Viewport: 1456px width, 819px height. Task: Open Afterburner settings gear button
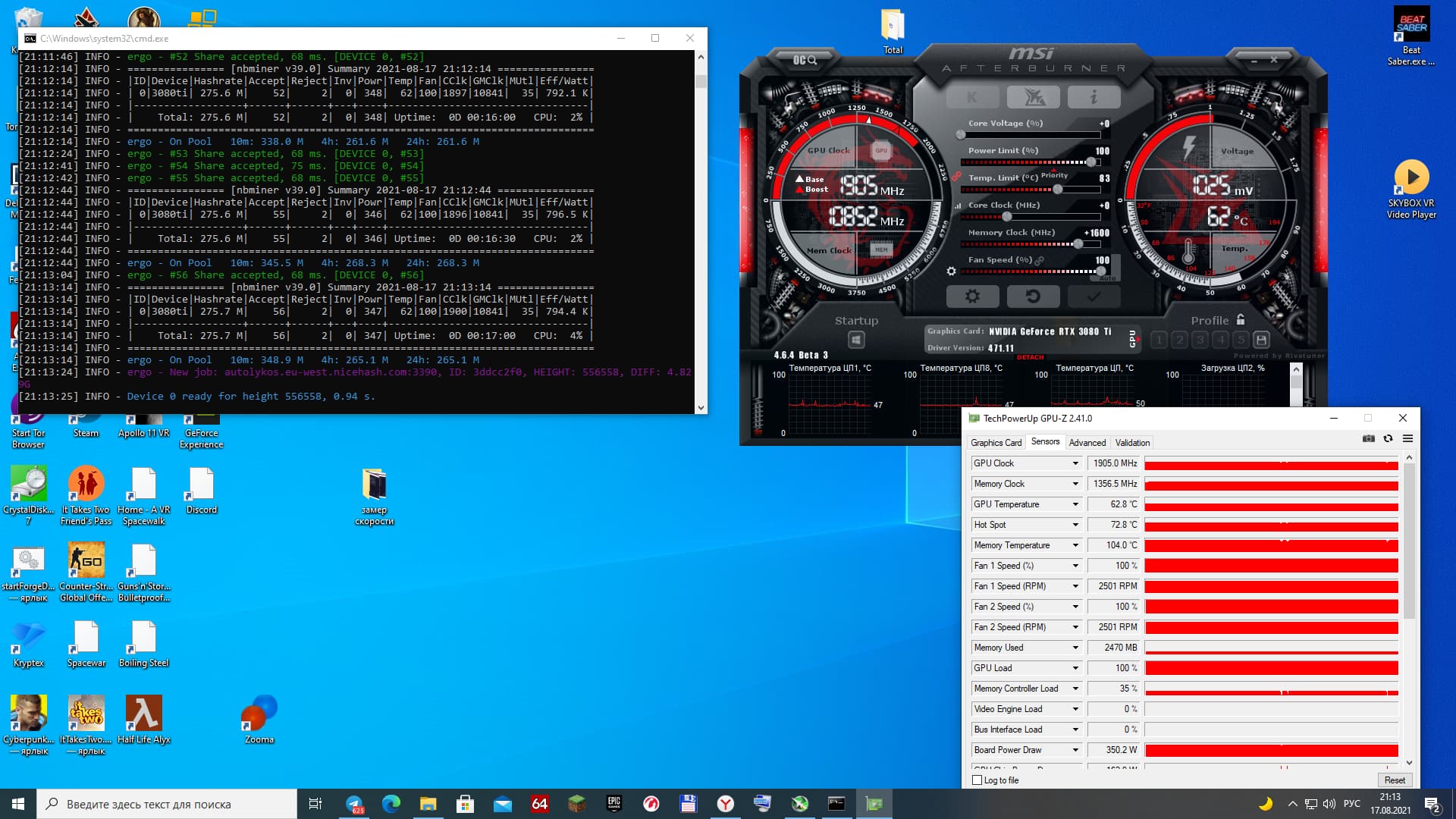[x=972, y=297]
